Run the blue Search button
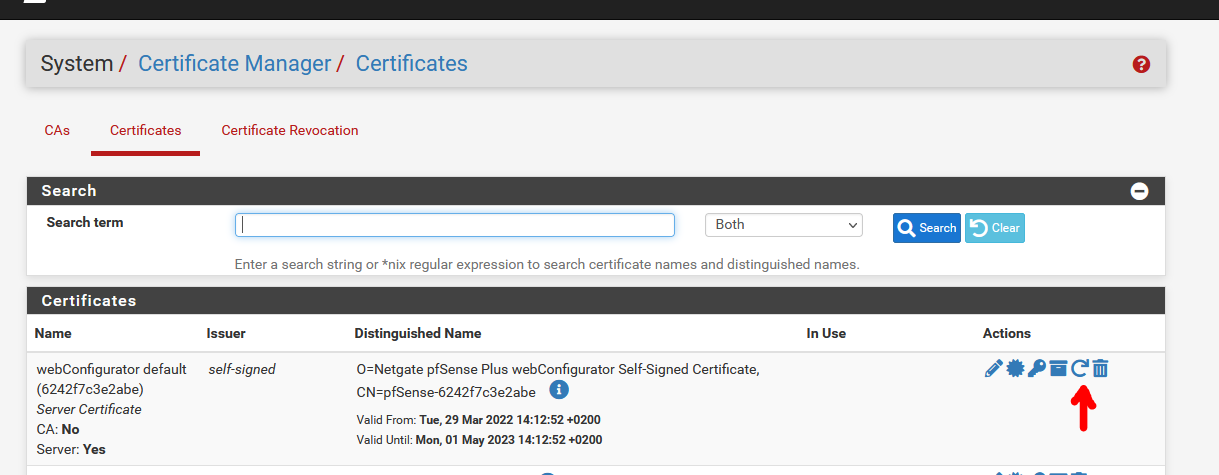 click(x=927, y=228)
